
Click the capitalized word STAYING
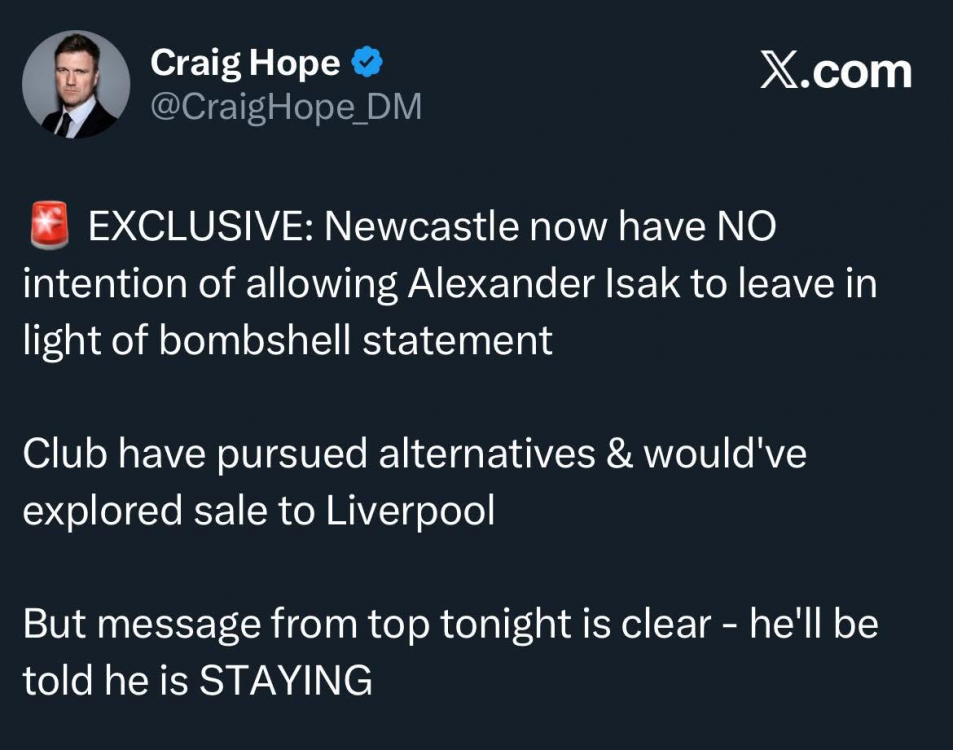(x=286, y=681)
